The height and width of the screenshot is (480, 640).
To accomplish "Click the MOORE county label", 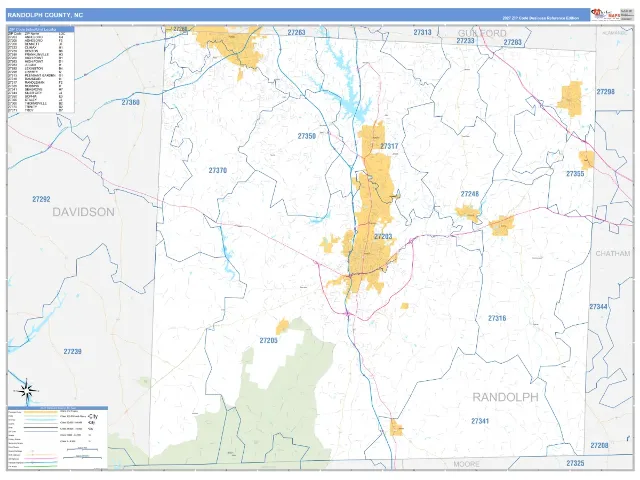I will [x=467, y=464].
